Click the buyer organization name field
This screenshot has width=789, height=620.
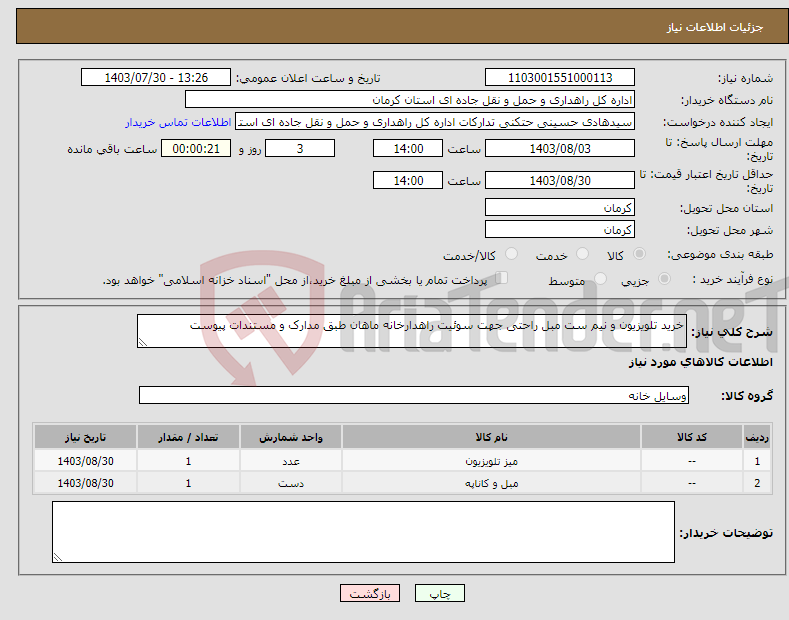point(410,100)
